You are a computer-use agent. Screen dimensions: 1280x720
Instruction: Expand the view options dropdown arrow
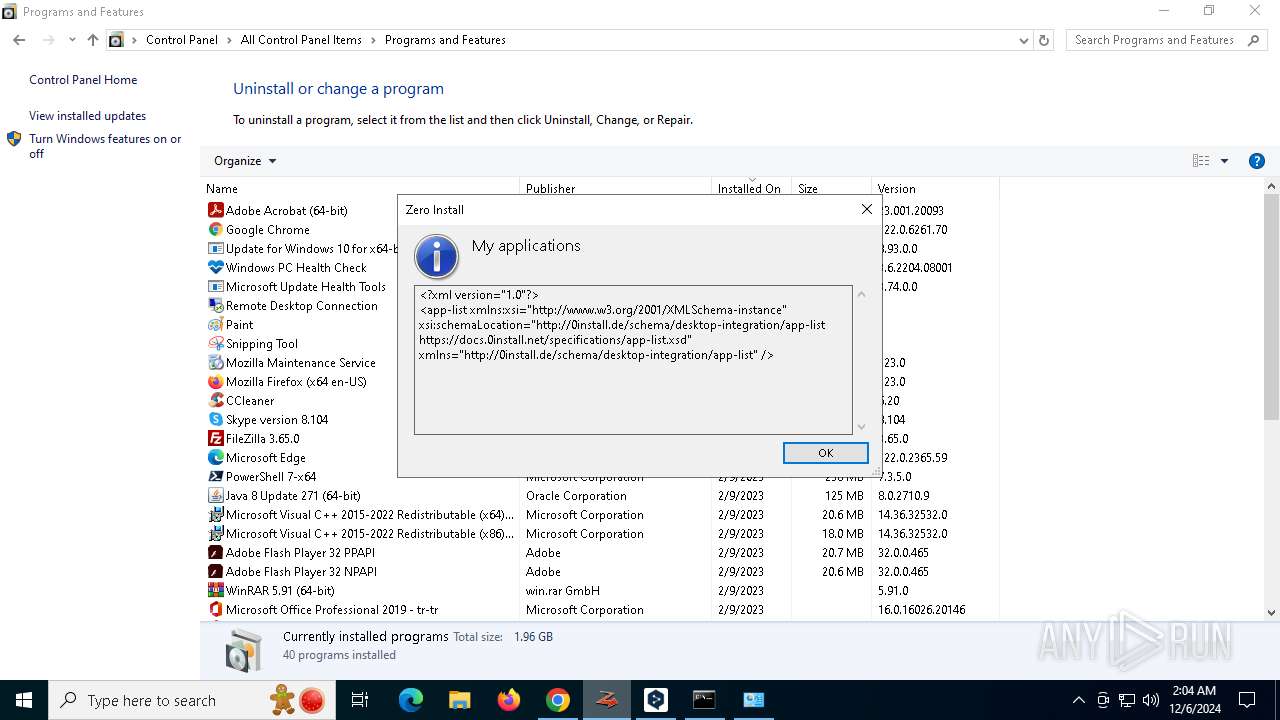(1224, 161)
